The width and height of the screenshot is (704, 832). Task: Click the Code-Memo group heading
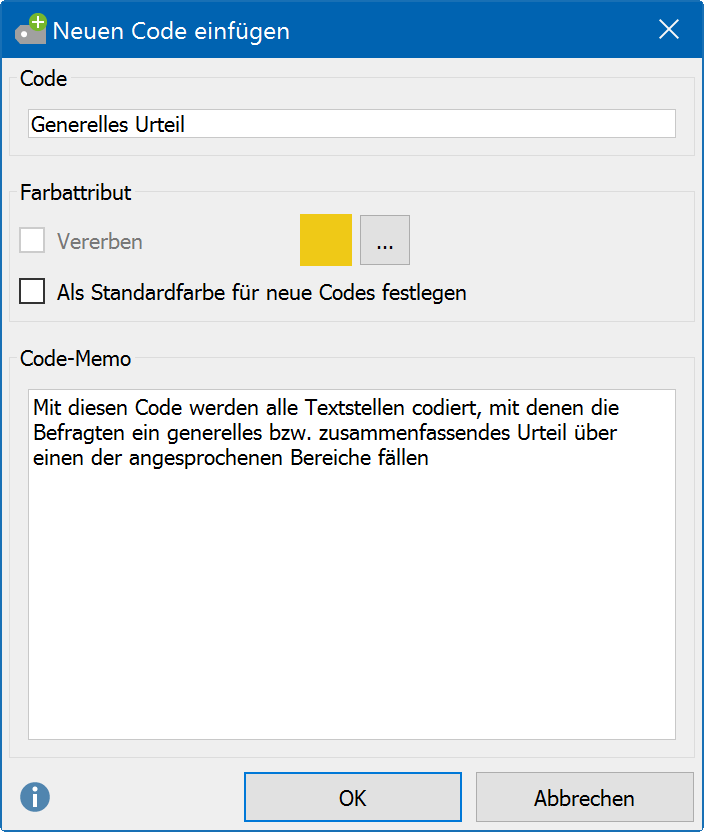75,359
